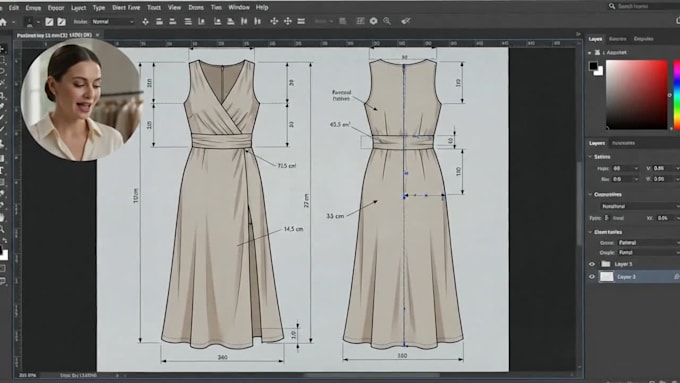
Task: Click the distribute horizontally icon
Action: click(244, 21)
